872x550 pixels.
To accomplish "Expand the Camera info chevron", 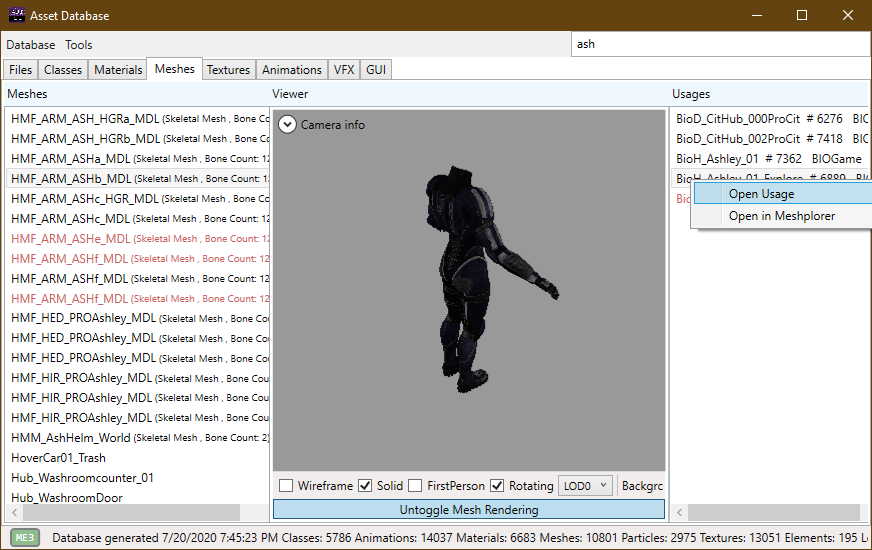I will (288, 125).
